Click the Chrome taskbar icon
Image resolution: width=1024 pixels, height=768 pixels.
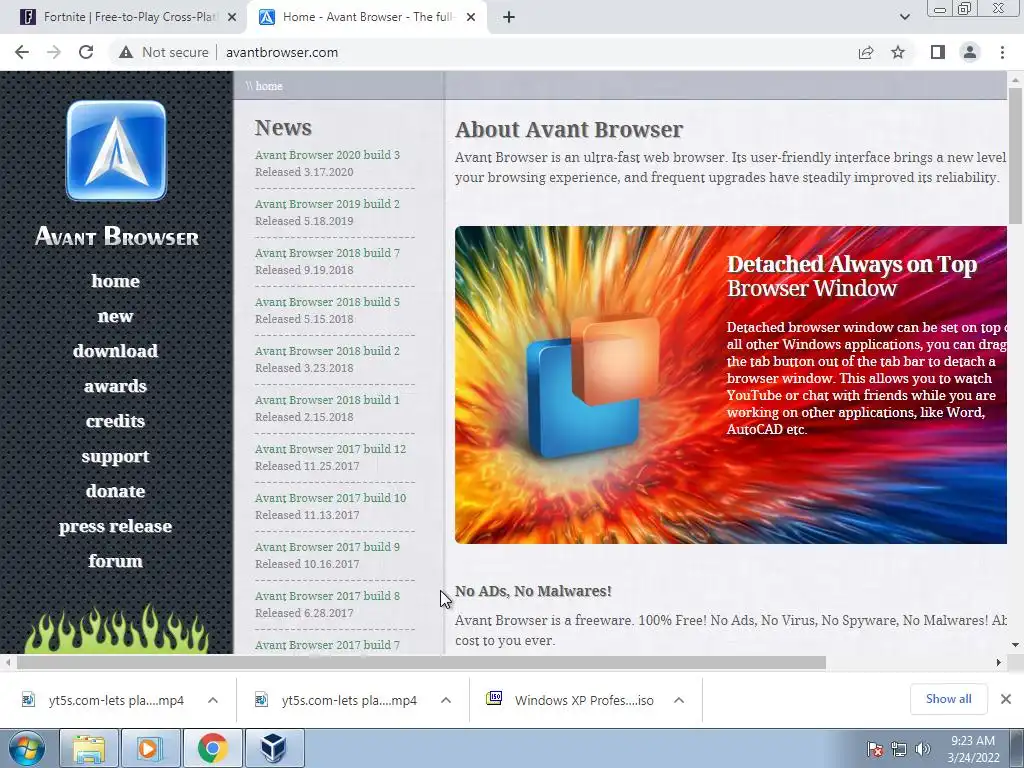[213, 748]
